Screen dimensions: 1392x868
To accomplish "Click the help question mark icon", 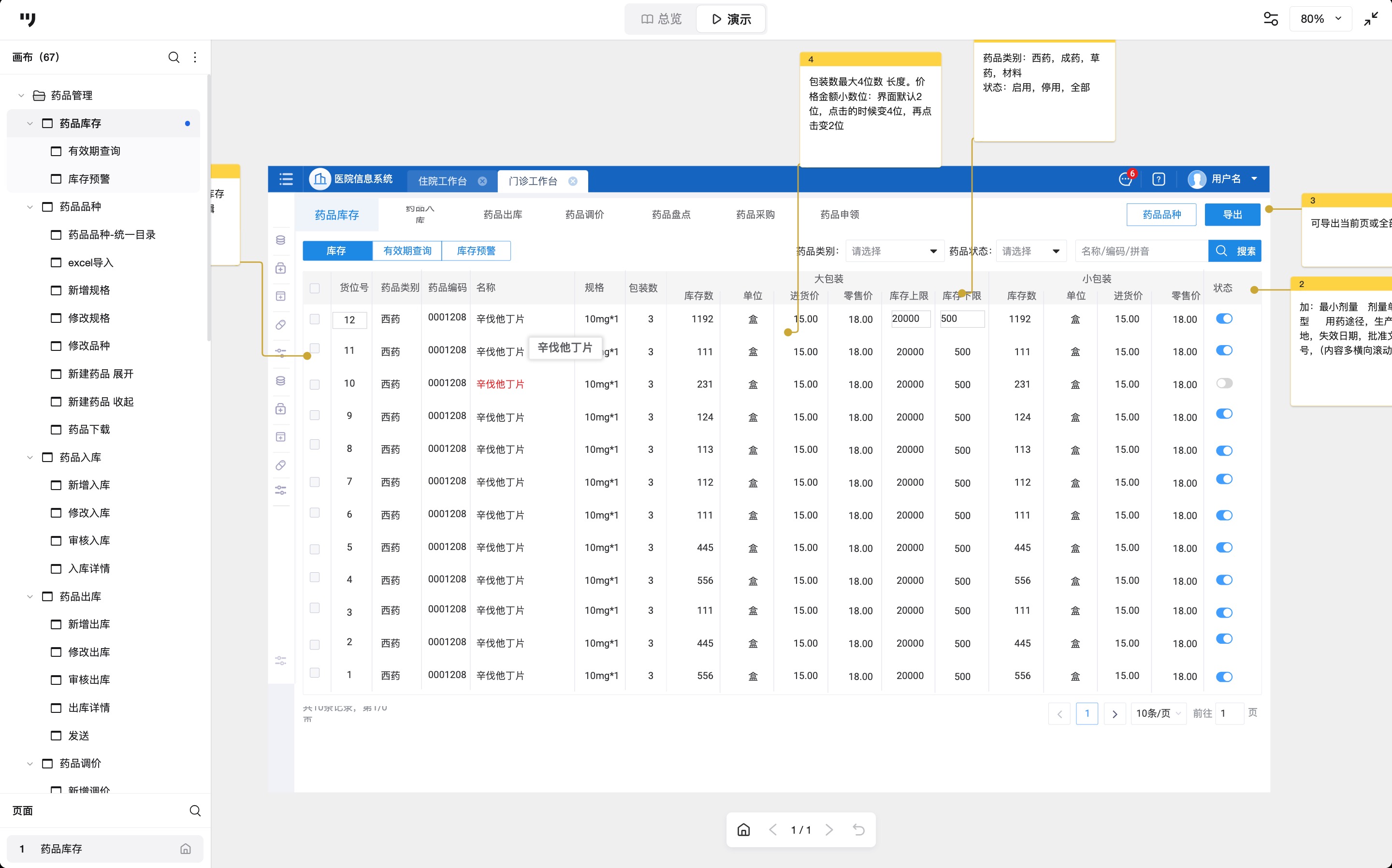I will coord(1159,179).
